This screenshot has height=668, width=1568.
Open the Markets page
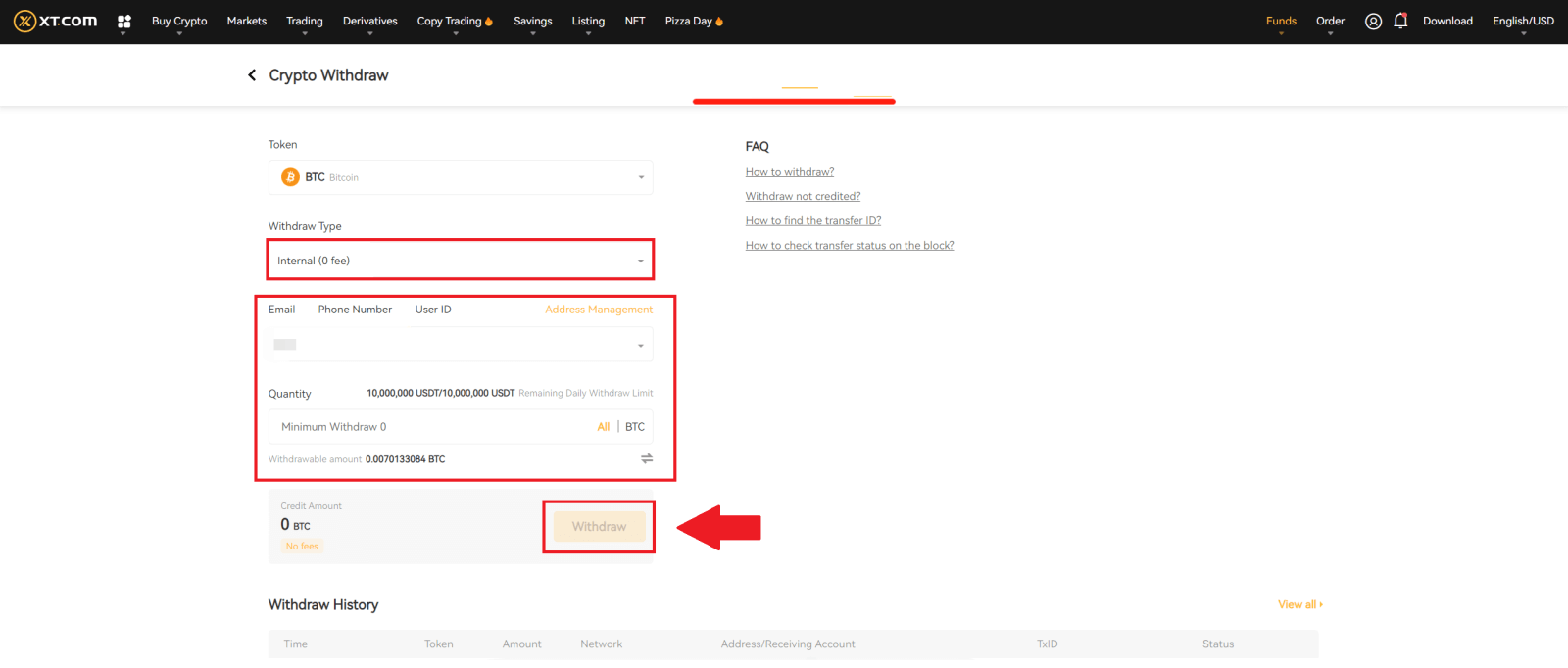pos(247,21)
